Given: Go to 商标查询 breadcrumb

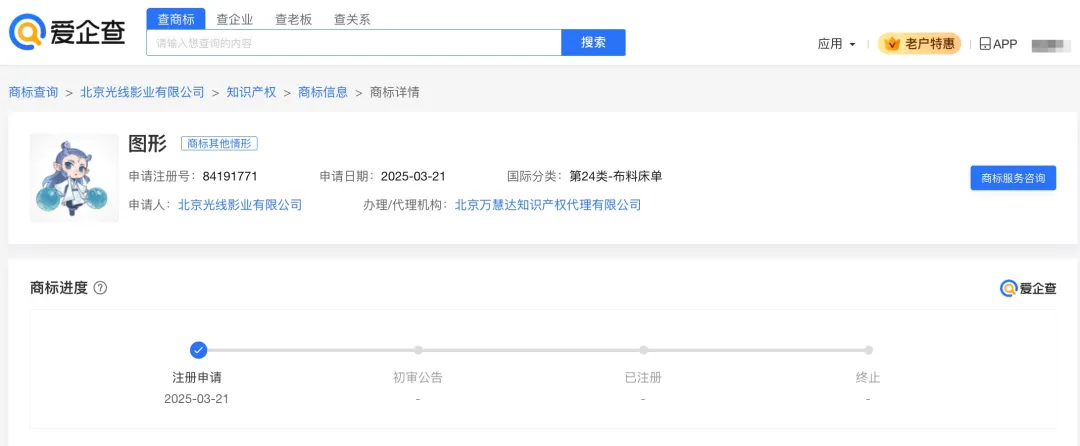Looking at the screenshot, I should 33,92.
